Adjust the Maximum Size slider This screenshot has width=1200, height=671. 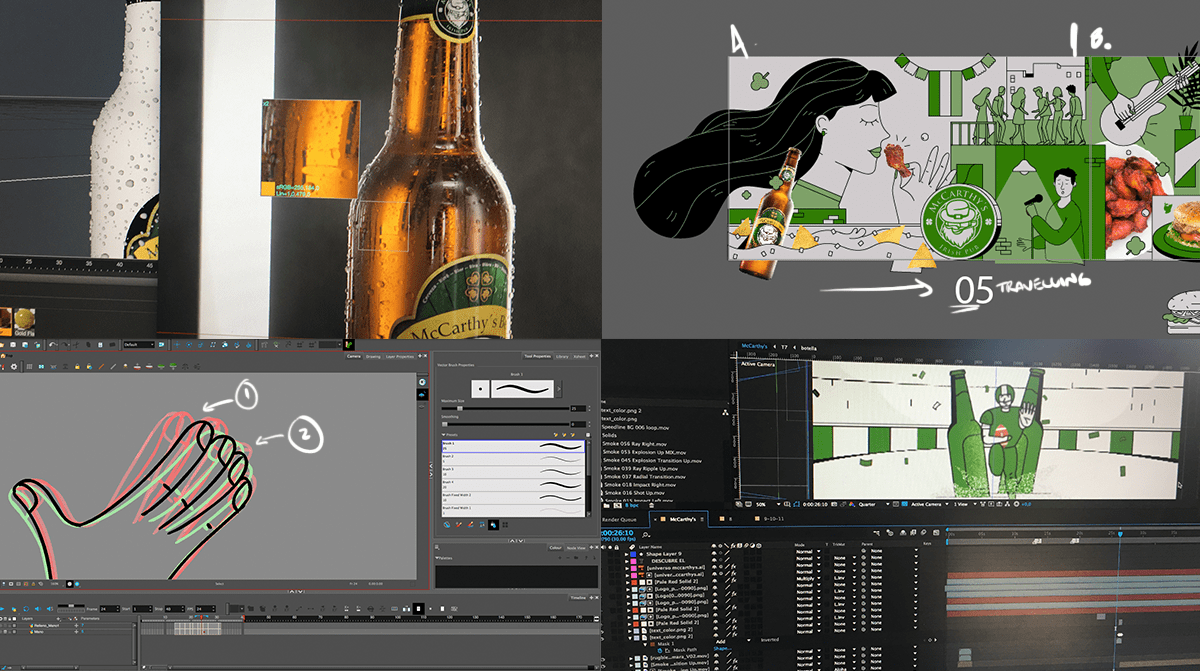505,408
